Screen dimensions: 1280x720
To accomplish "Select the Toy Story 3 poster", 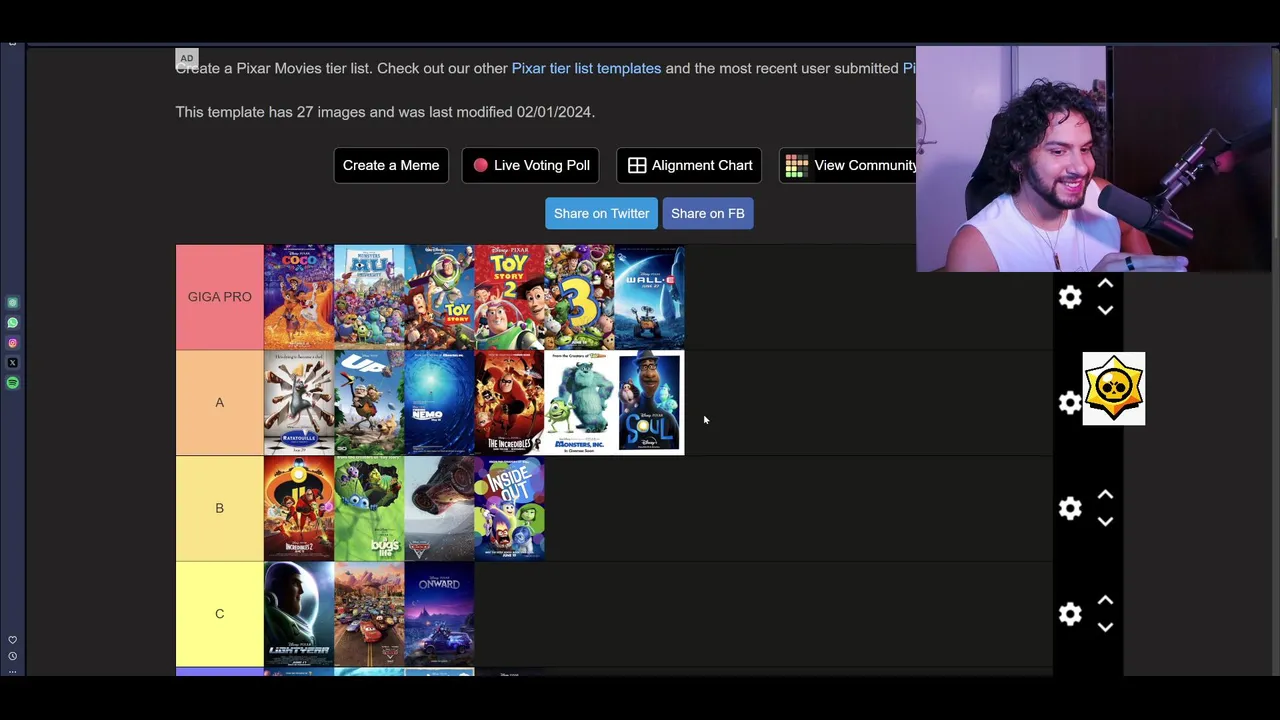I will tap(579, 297).
